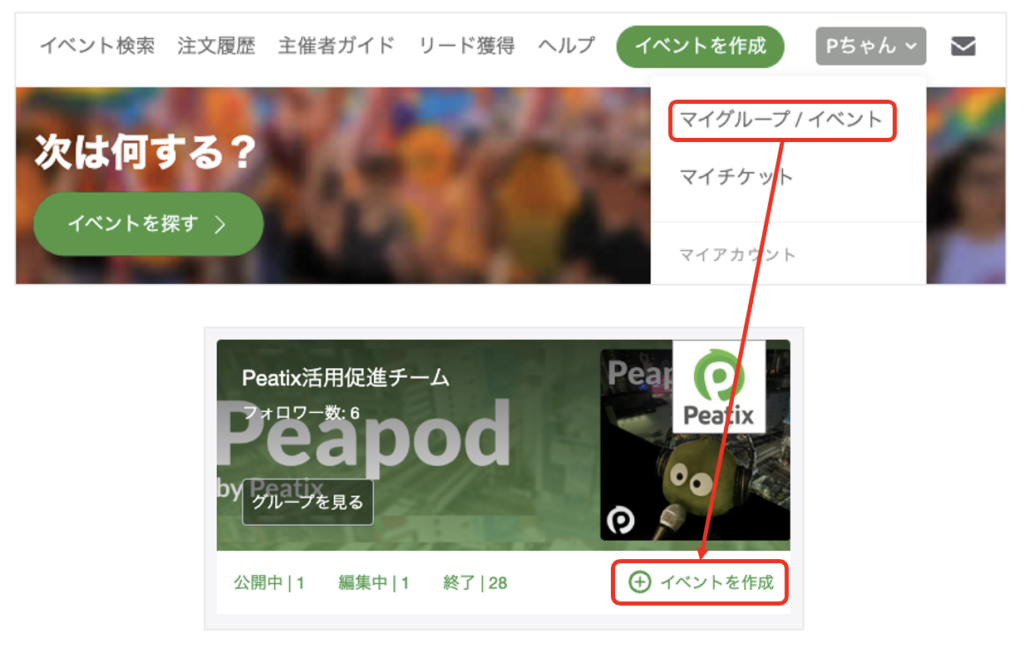Select マイグループ / イベント from menu
The image size is (1024, 648).
[x=781, y=120]
